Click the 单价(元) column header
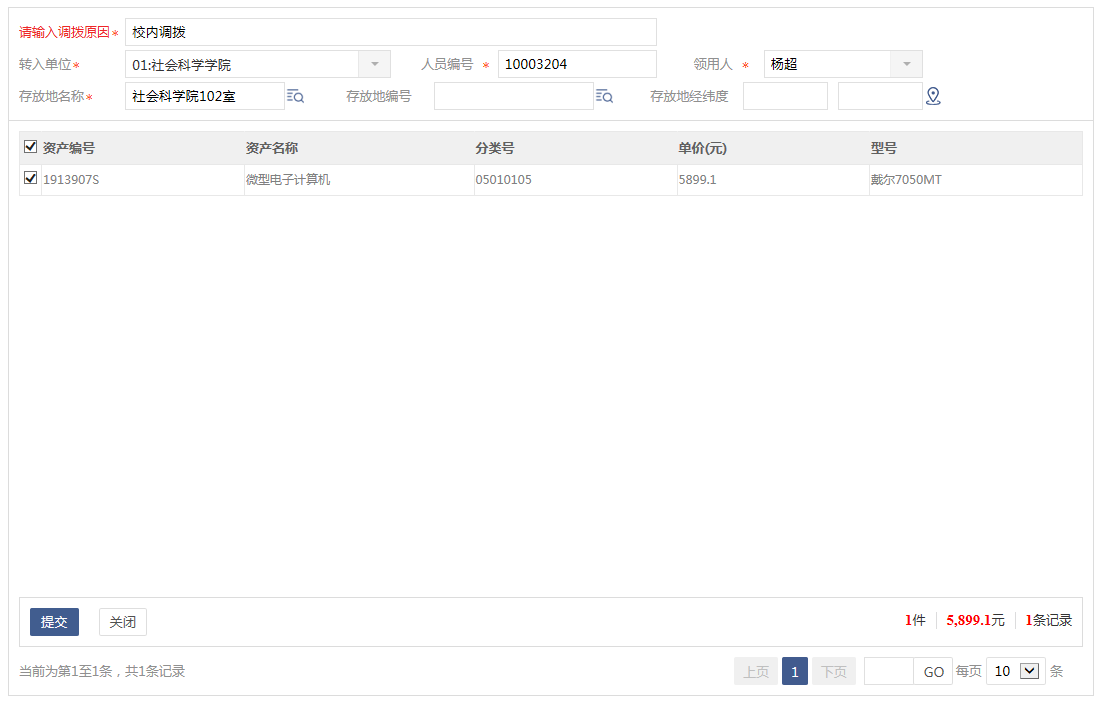The width and height of the screenshot is (1099, 728). (x=702, y=148)
